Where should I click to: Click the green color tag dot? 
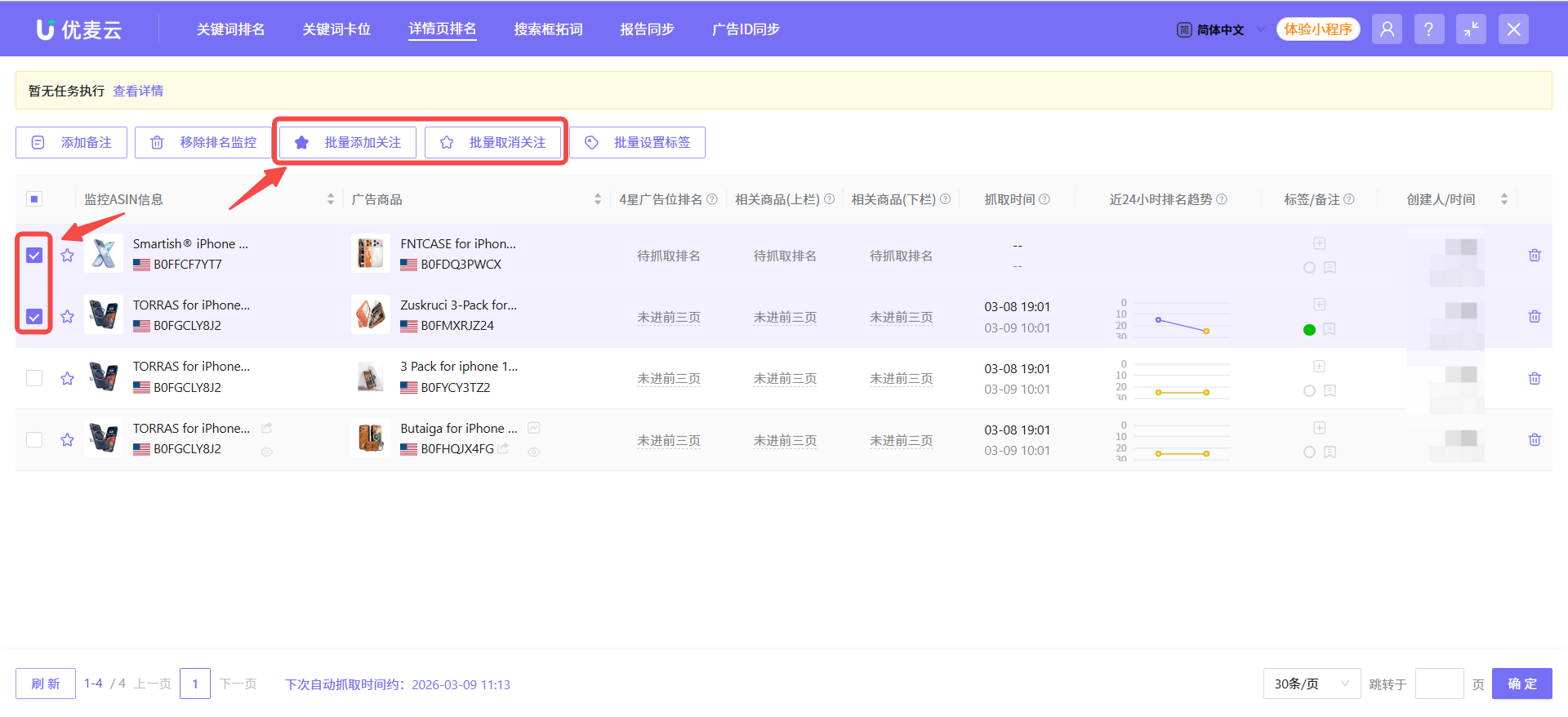coord(1309,330)
